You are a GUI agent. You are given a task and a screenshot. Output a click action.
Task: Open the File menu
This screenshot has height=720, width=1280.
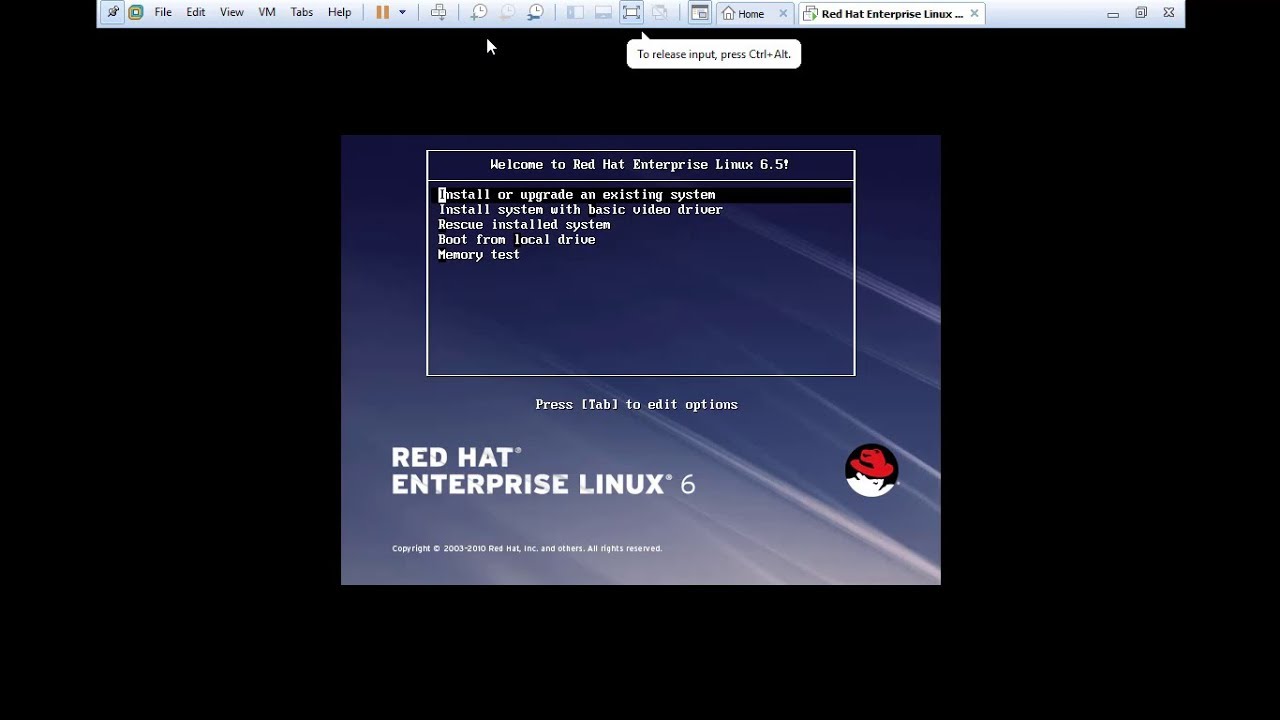[163, 13]
